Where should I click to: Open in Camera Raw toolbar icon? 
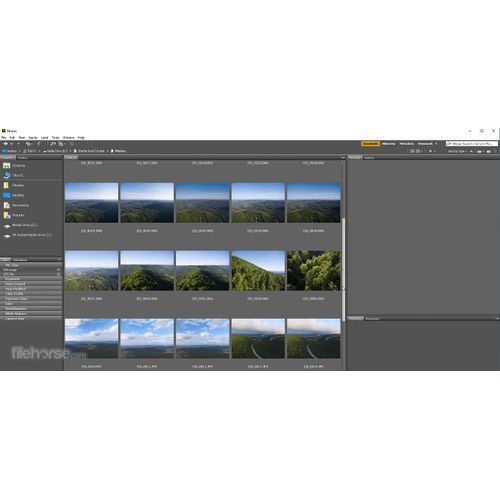[72, 144]
